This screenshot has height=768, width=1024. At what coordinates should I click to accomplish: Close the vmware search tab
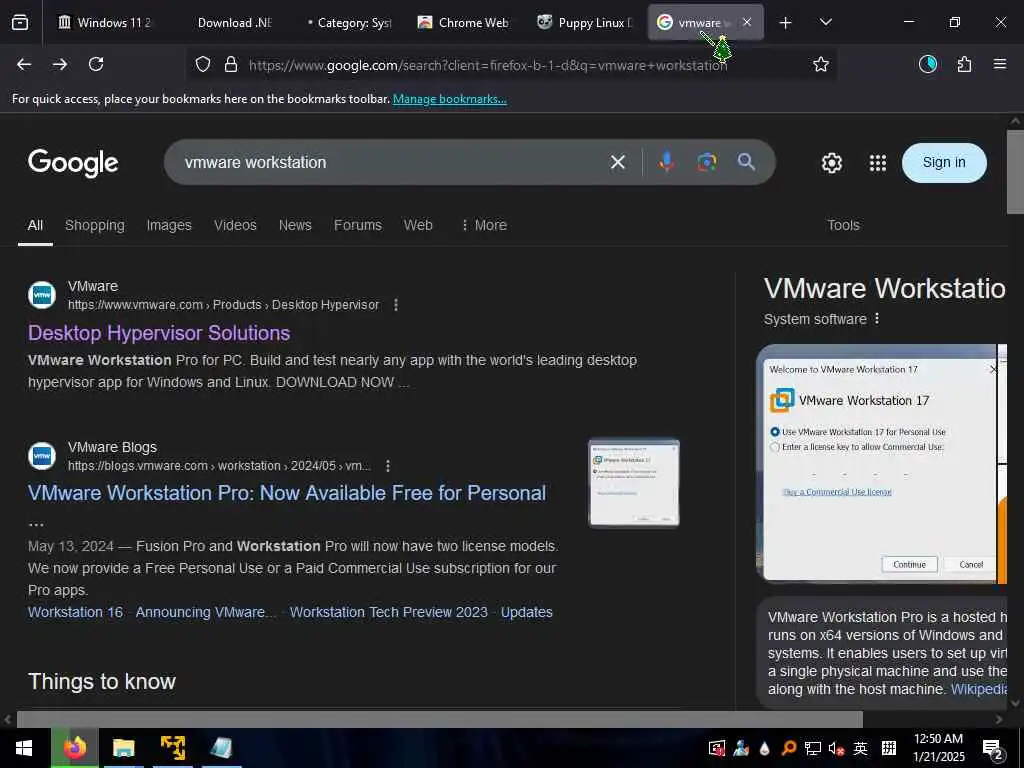747,23
